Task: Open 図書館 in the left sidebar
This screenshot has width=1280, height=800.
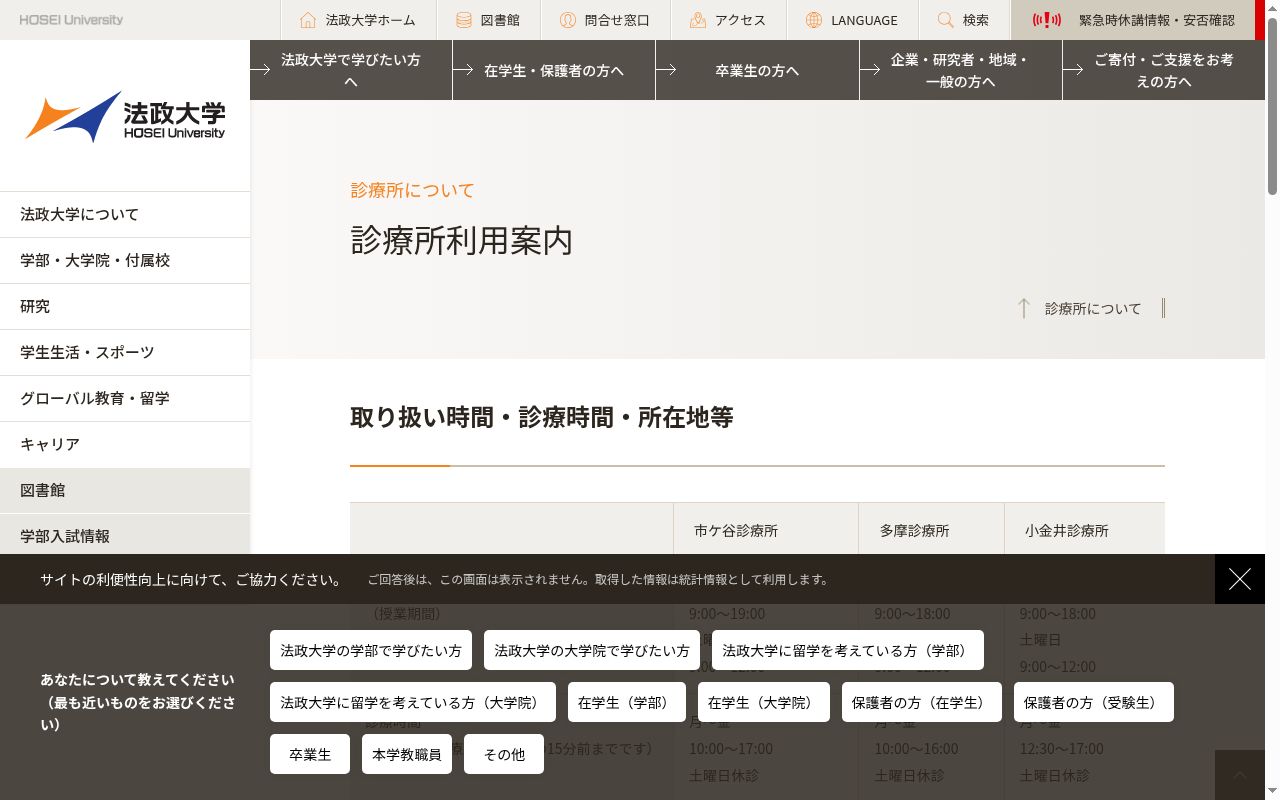Action: click(x=125, y=490)
